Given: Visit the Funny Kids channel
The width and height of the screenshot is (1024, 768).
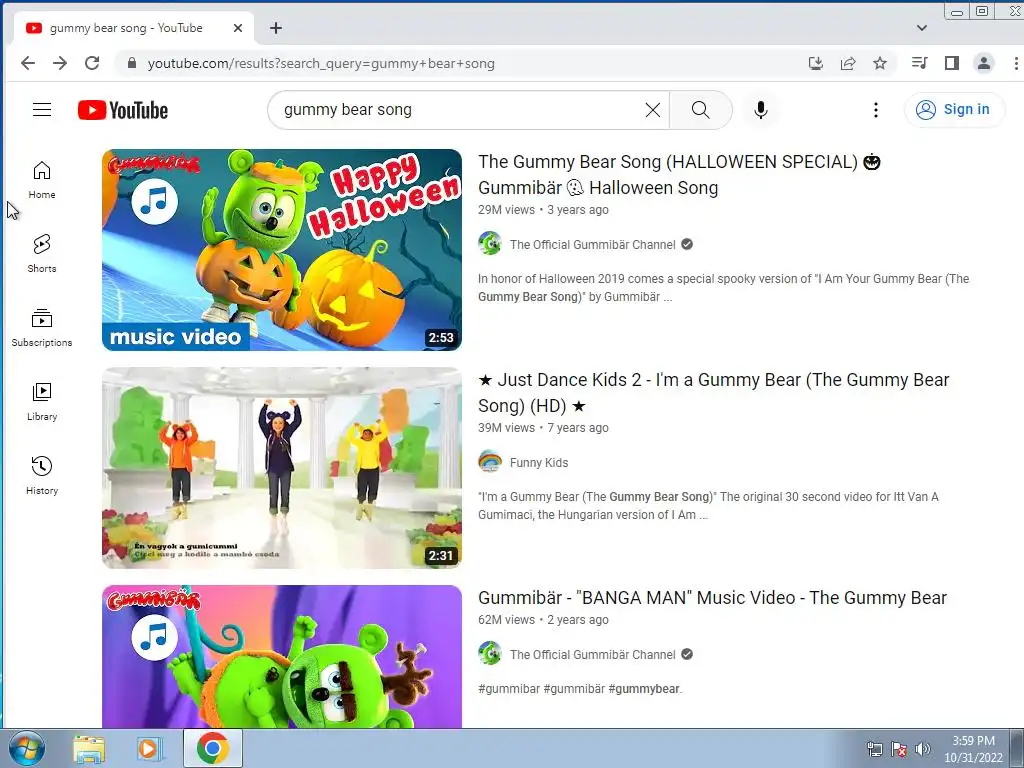Looking at the screenshot, I should [539, 462].
